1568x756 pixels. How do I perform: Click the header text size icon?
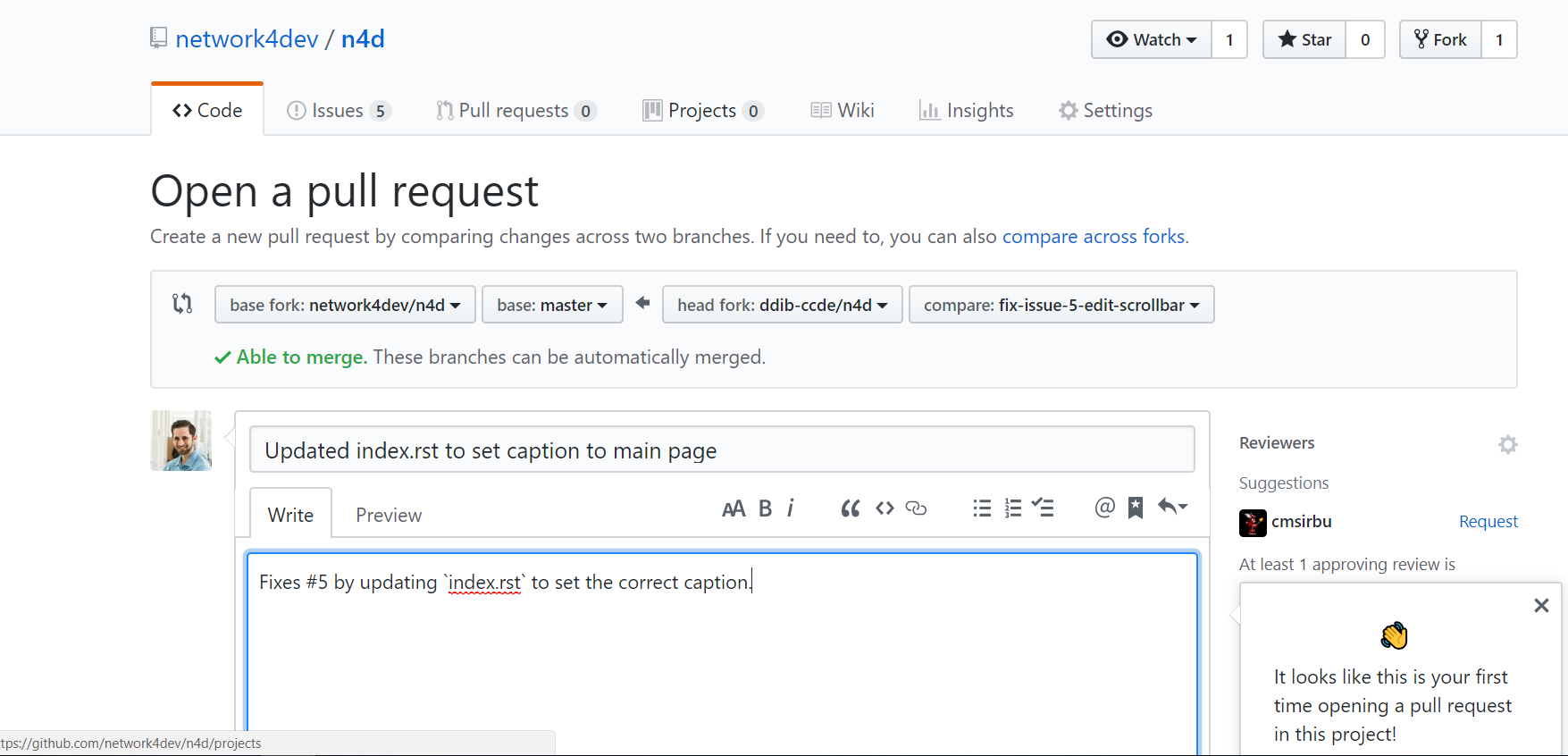pos(734,508)
